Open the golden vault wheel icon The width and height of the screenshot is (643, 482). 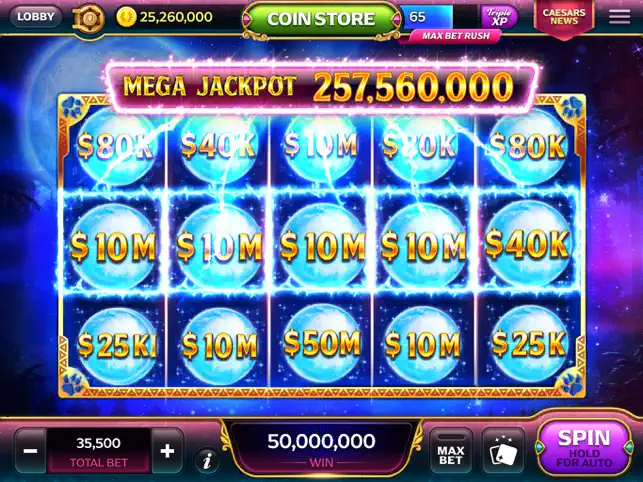pos(88,19)
